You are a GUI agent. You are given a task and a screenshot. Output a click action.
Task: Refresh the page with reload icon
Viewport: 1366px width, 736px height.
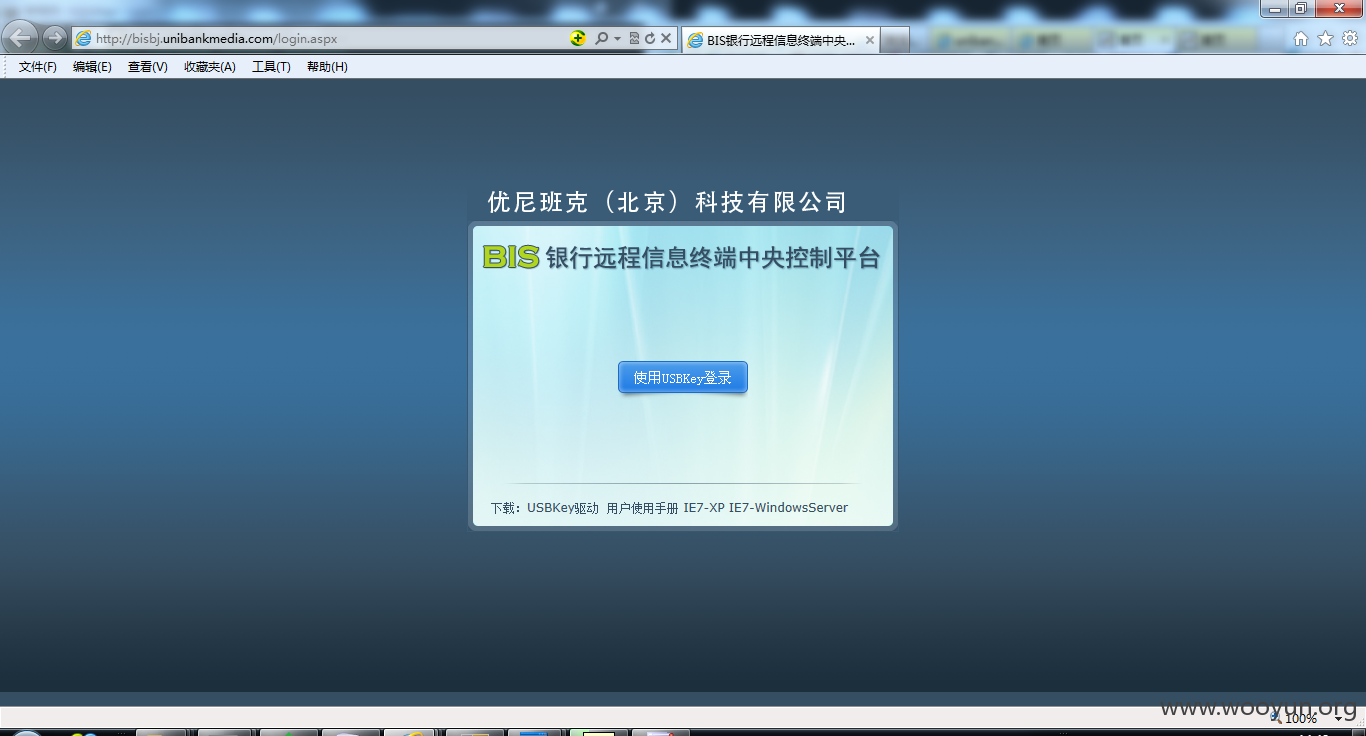click(x=650, y=38)
